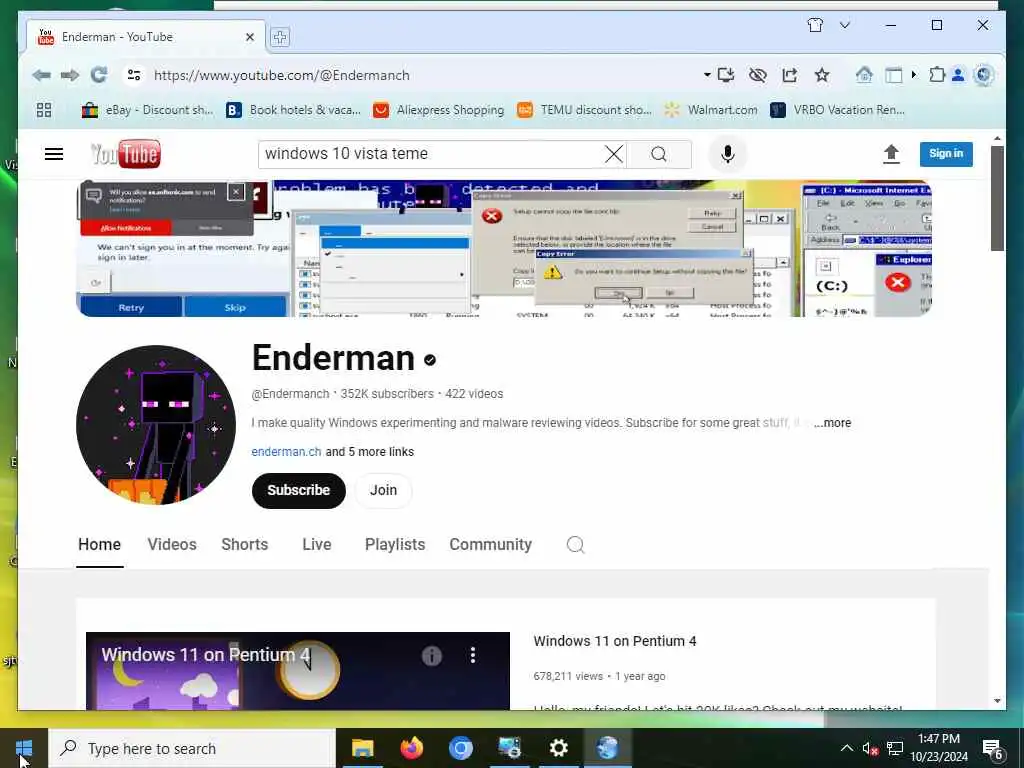Open the browser profile icon

958,75
